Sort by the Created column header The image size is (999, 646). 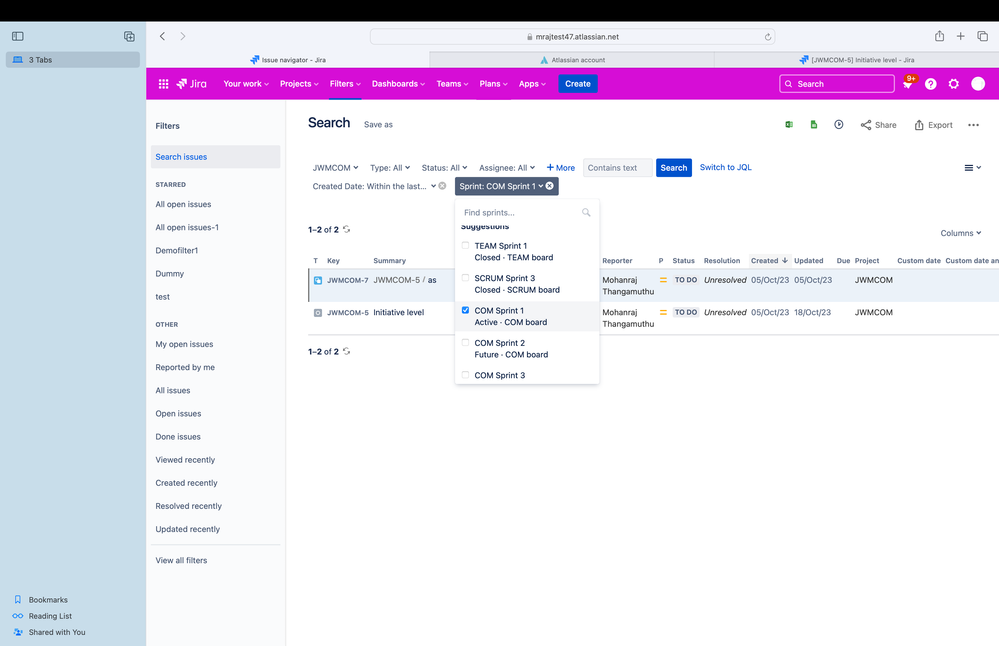pos(769,261)
